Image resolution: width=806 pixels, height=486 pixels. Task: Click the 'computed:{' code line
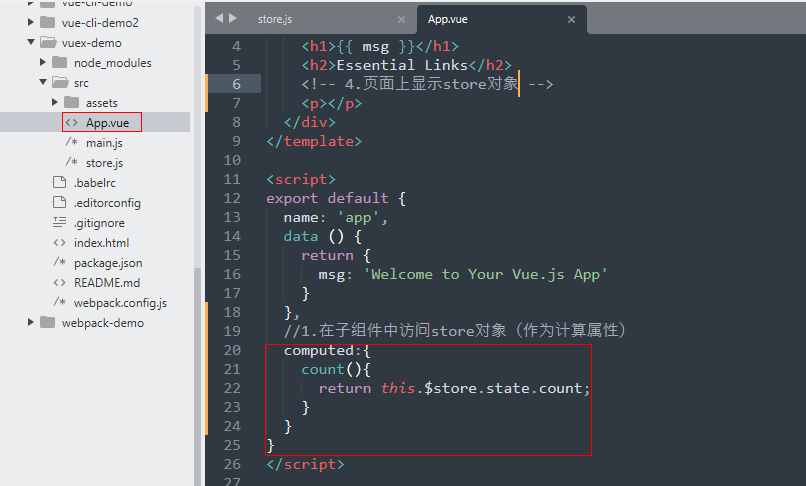pos(327,350)
